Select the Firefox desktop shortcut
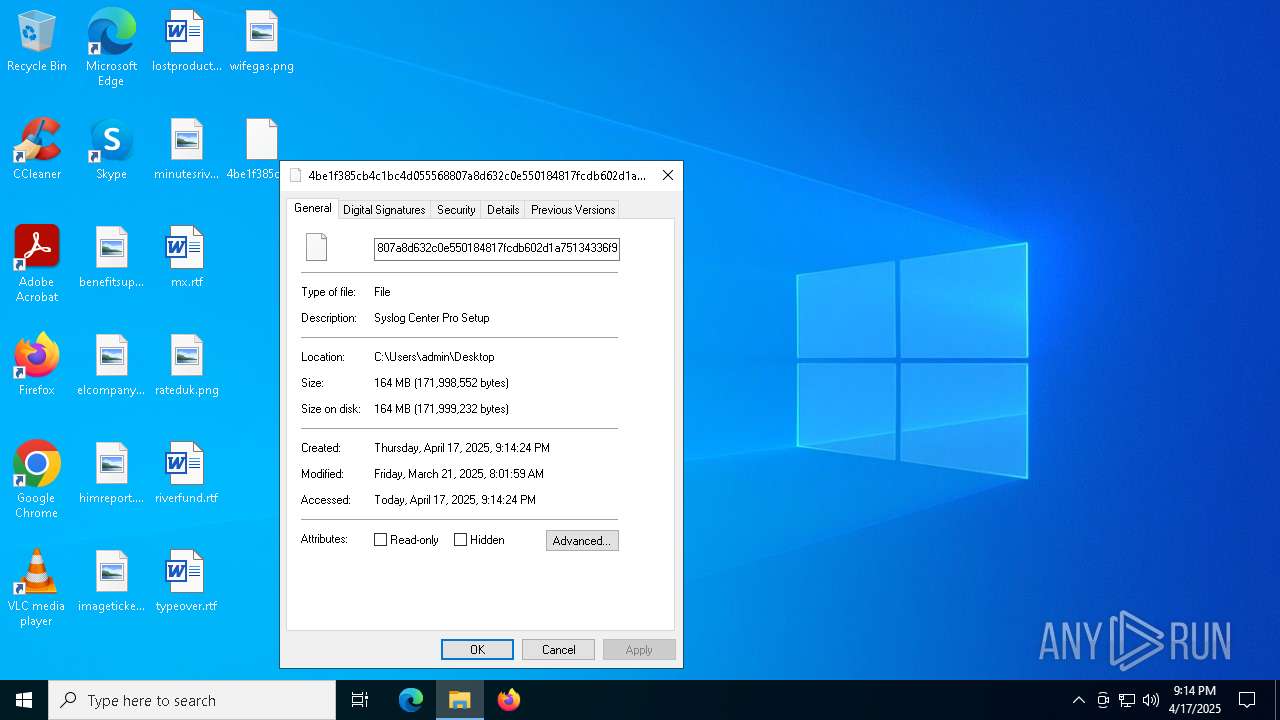Viewport: 1280px width, 720px height. pyautogui.click(x=37, y=366)
